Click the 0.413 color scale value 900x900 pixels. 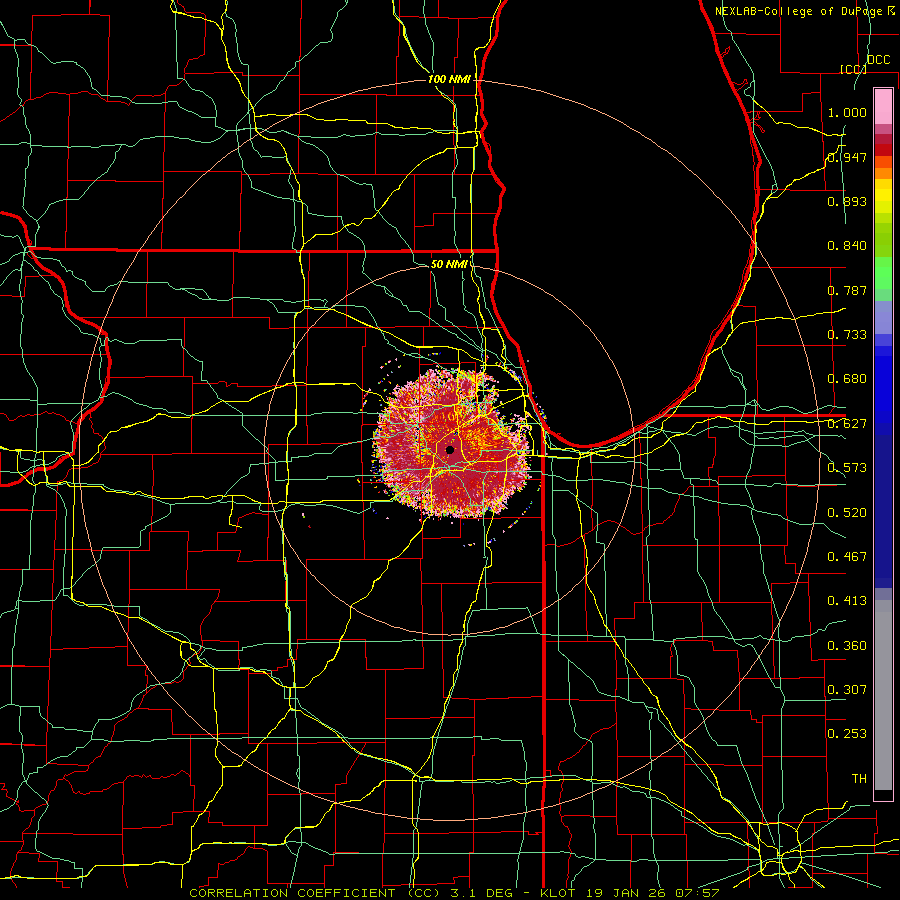click(847, 601)
